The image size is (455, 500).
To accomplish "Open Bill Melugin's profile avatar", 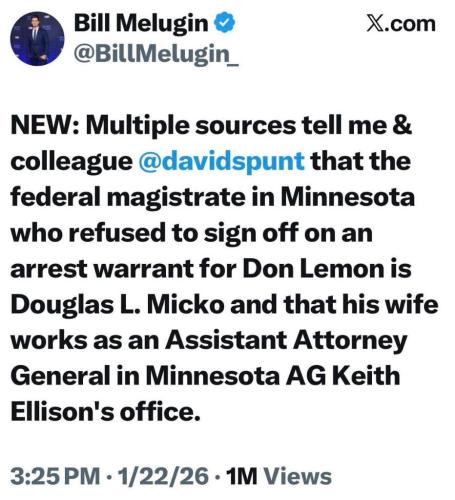I will tap(37, 39).
